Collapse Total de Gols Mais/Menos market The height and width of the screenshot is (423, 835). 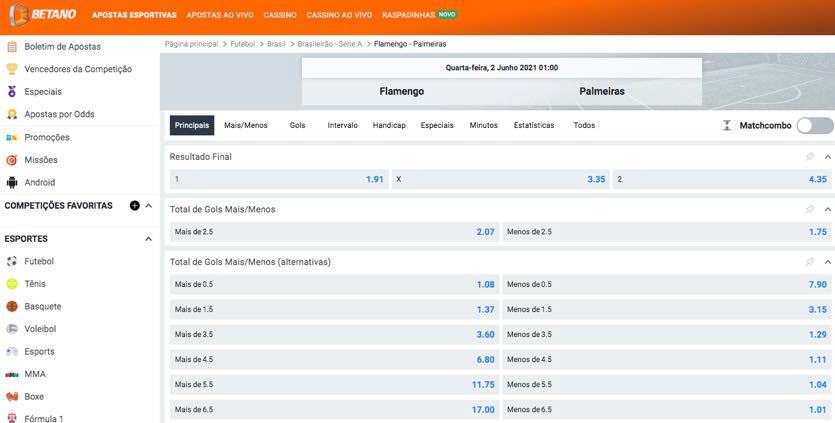[x=828, y=209]
